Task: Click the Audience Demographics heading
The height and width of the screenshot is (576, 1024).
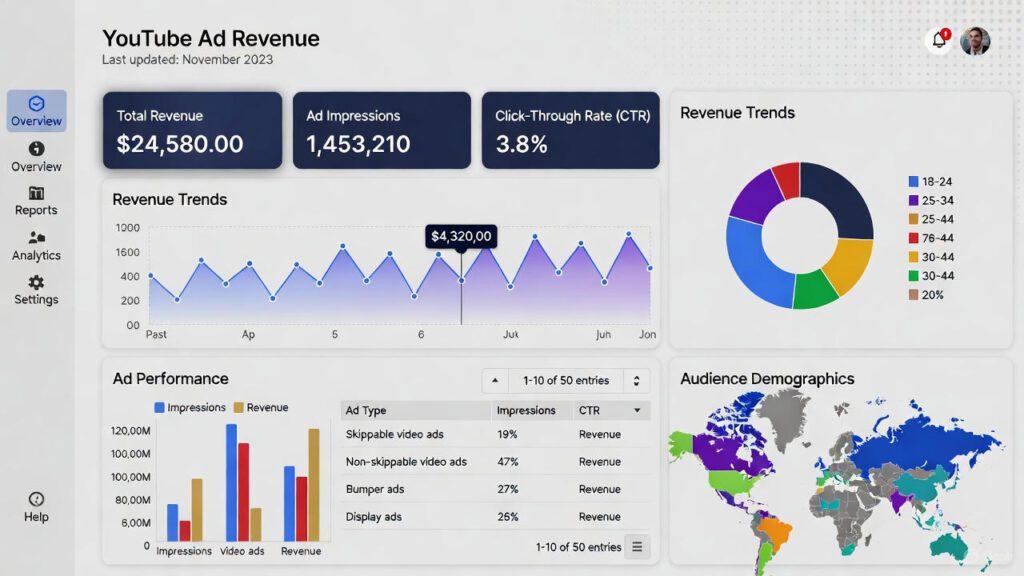Action: tap(767, 379)
